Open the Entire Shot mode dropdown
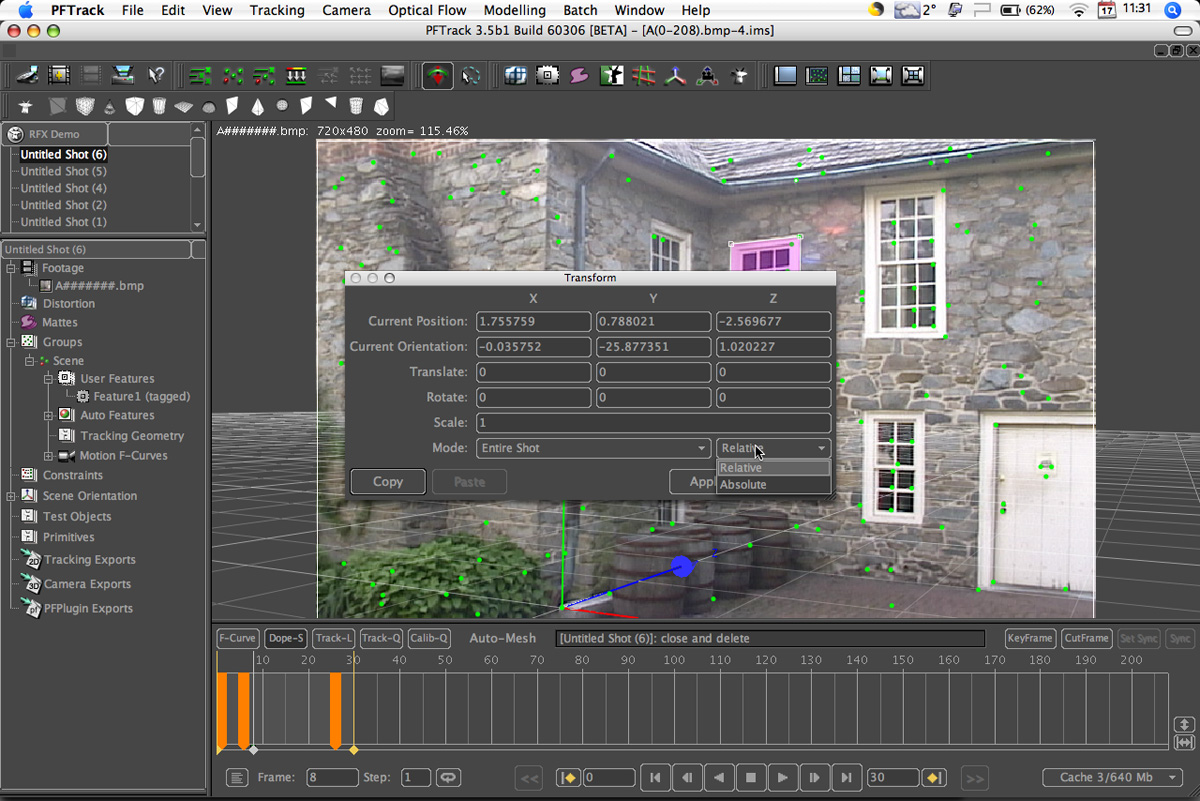 594,448
